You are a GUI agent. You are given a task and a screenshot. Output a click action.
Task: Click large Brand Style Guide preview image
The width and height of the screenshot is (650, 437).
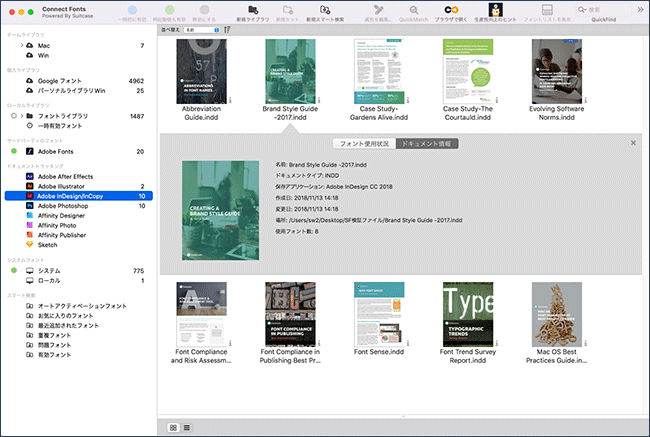tap(221, 211)
